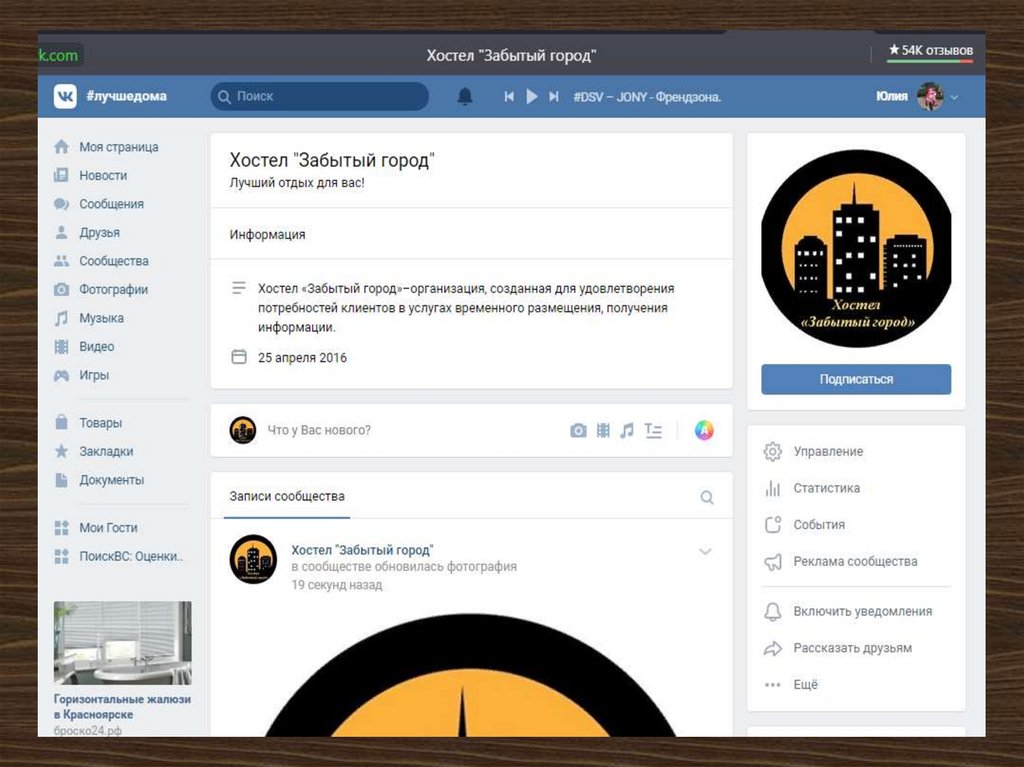Open article editor icon in post box
This screenshot has width=1024, height=767.
coord(653,431)
